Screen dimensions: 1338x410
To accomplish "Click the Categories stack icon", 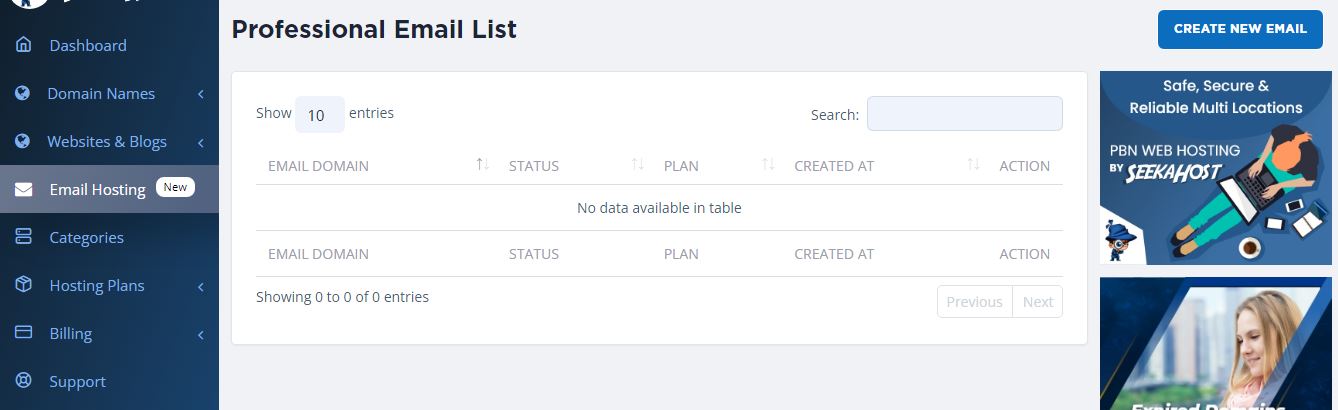I will pos(24,237).
